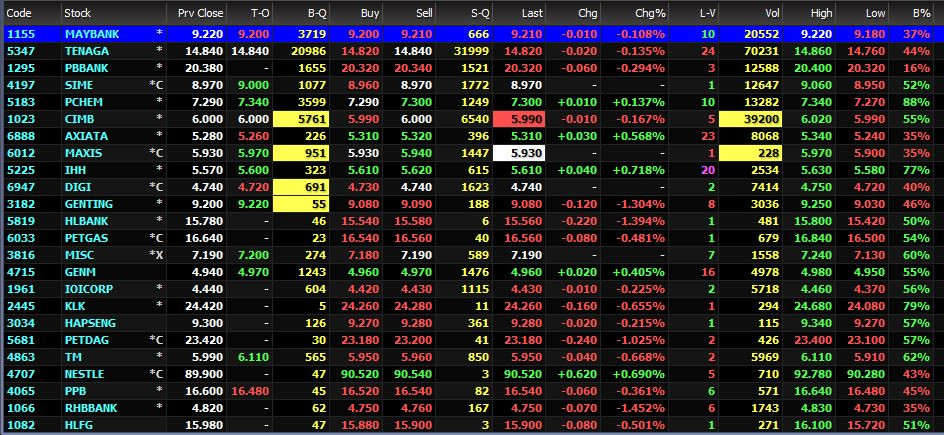Click the KLK stock name
Image resolution: width=944 pixels, height=435 pixels.
click(75, 306)
